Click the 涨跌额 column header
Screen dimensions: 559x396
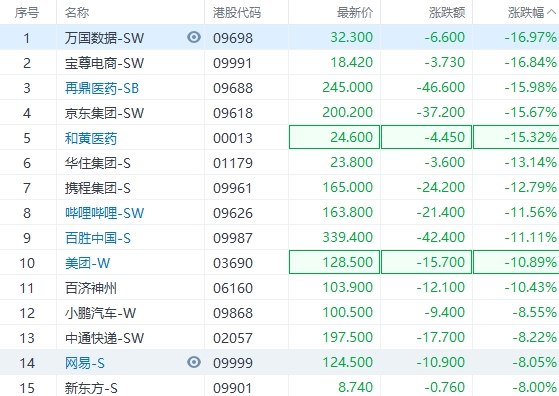point(447,12)
